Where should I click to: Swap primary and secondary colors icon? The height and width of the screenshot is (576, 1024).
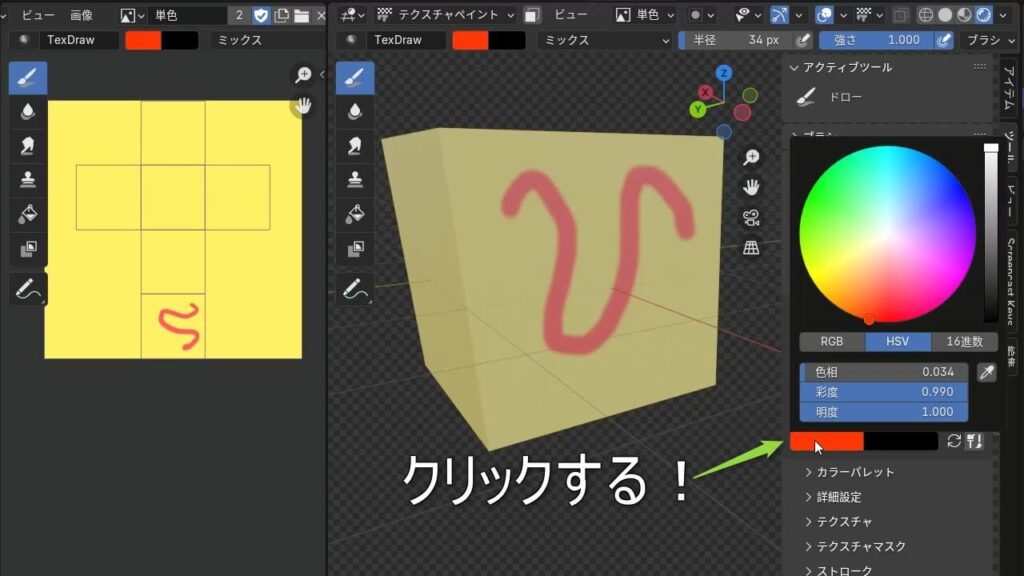(x=953, y=441)
